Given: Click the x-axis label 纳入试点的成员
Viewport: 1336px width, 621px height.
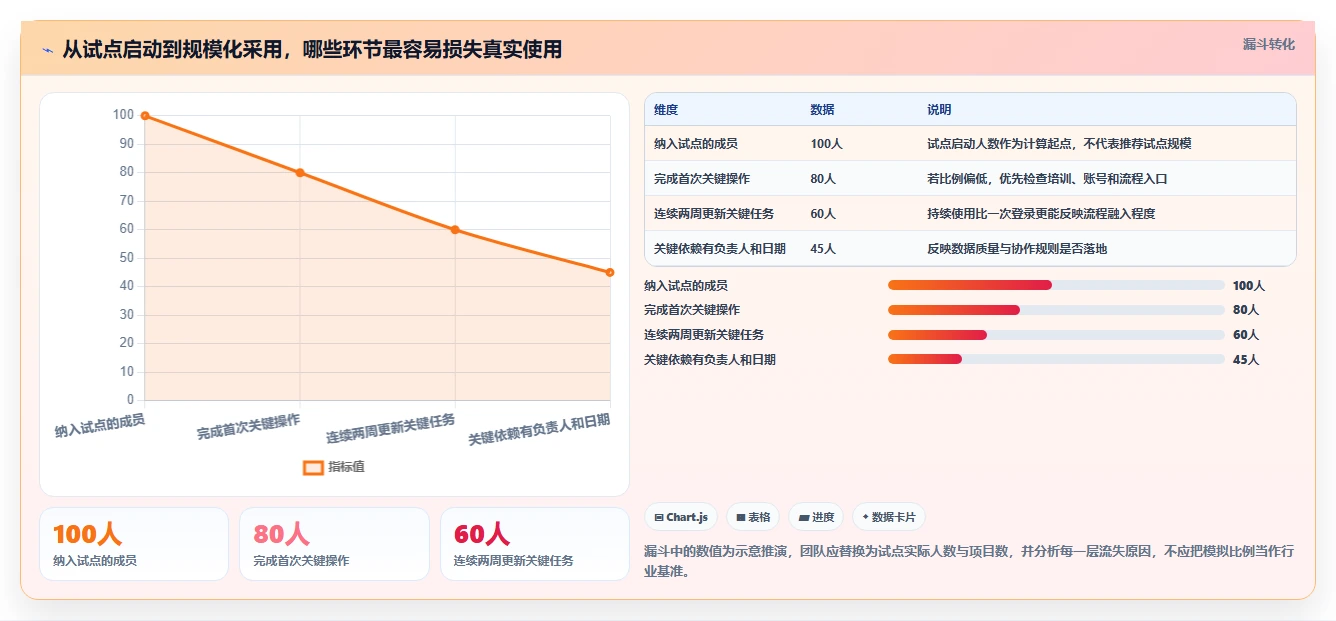Looking at the screenshot, I should 100,426.
